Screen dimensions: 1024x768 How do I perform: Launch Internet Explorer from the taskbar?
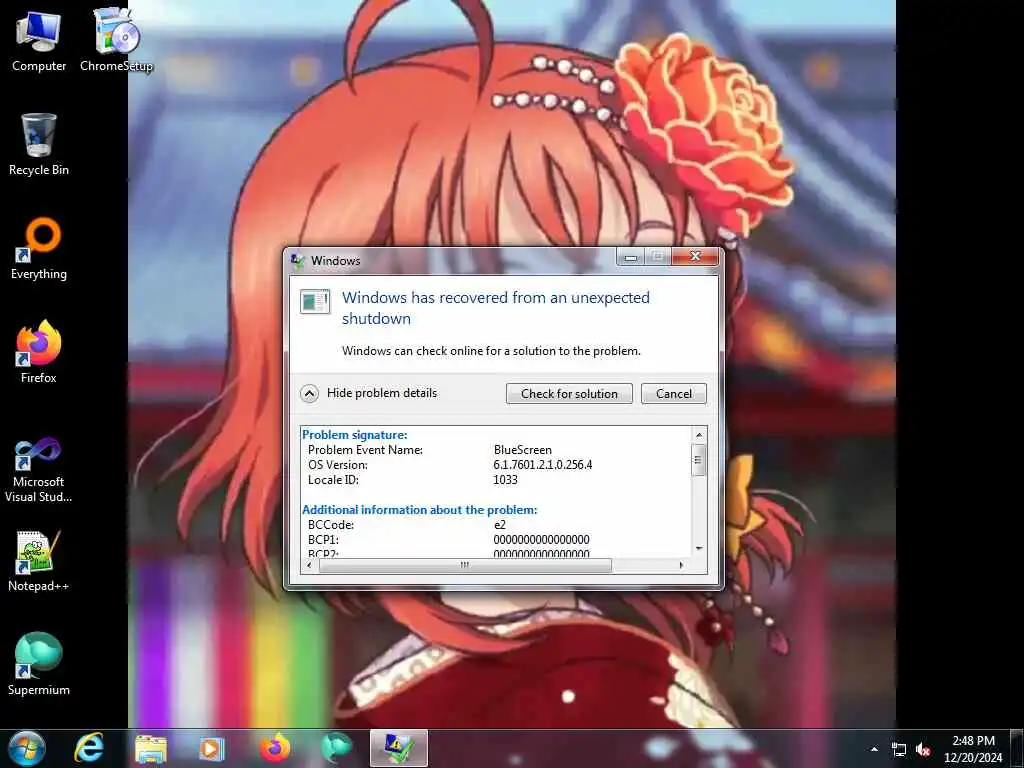click(x=89, y=748)
